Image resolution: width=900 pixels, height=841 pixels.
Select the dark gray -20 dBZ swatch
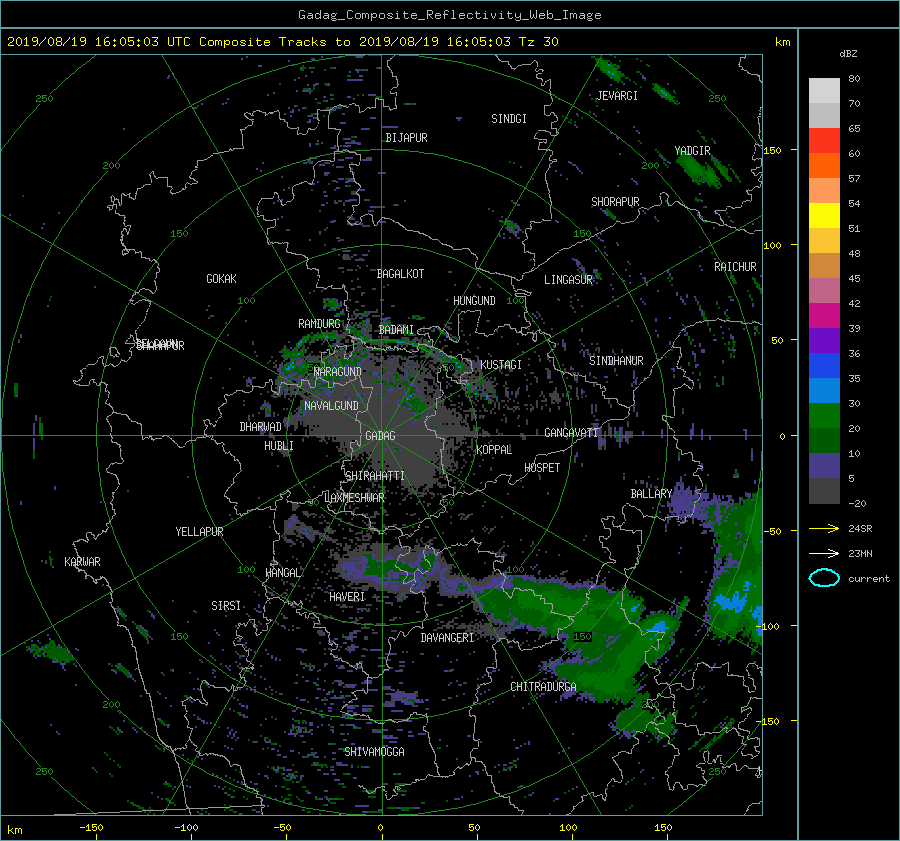tap(824, 491)
